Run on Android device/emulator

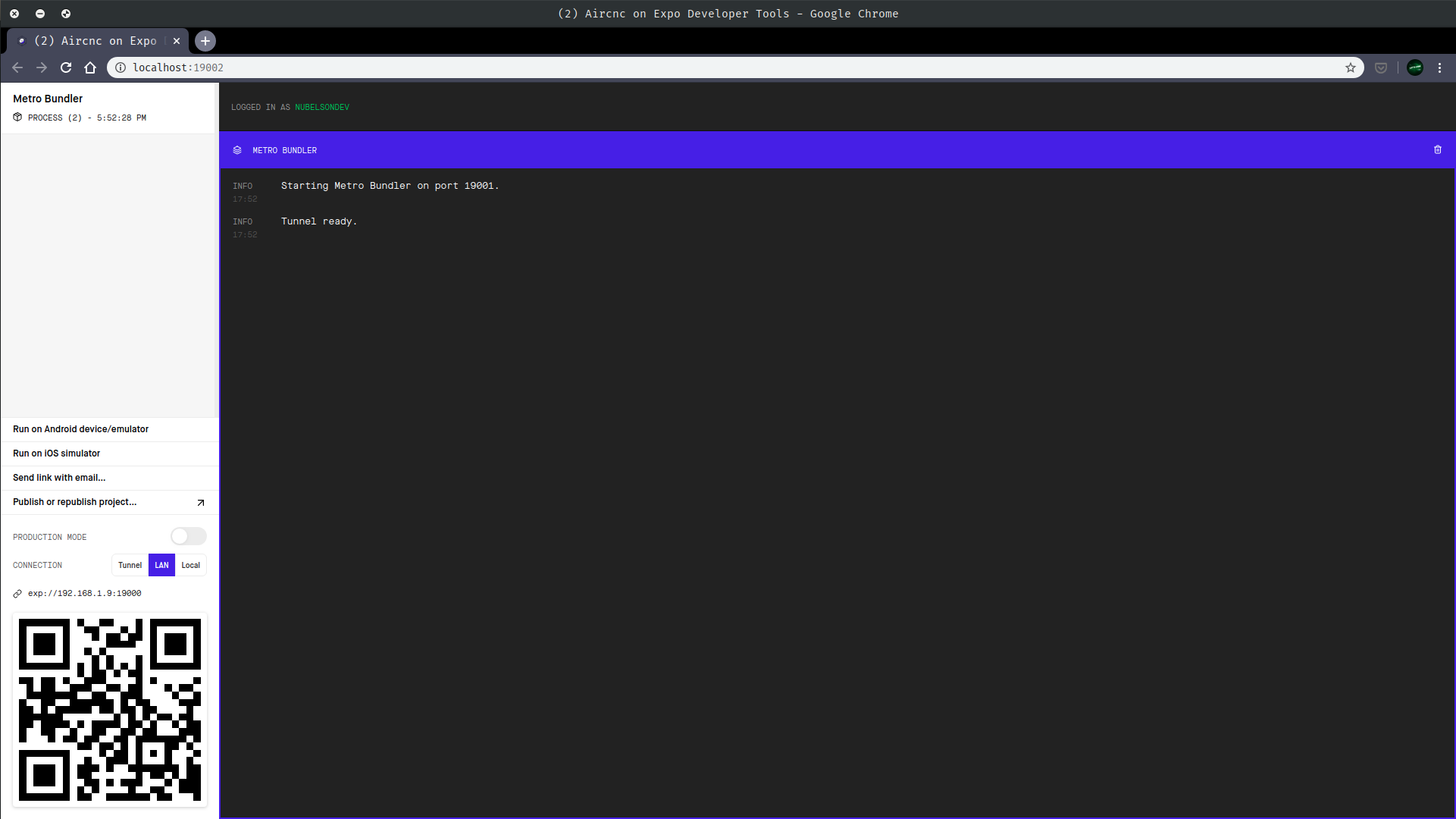click(x=109, y=429)
